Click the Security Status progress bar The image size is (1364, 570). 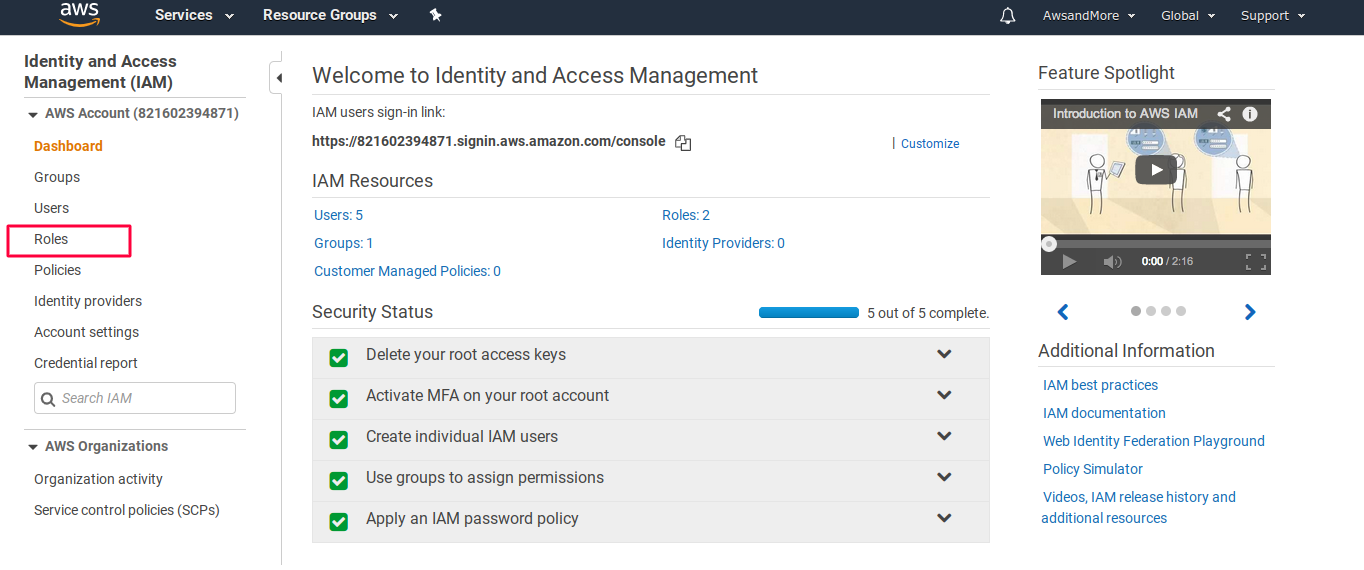pos(809,313)
